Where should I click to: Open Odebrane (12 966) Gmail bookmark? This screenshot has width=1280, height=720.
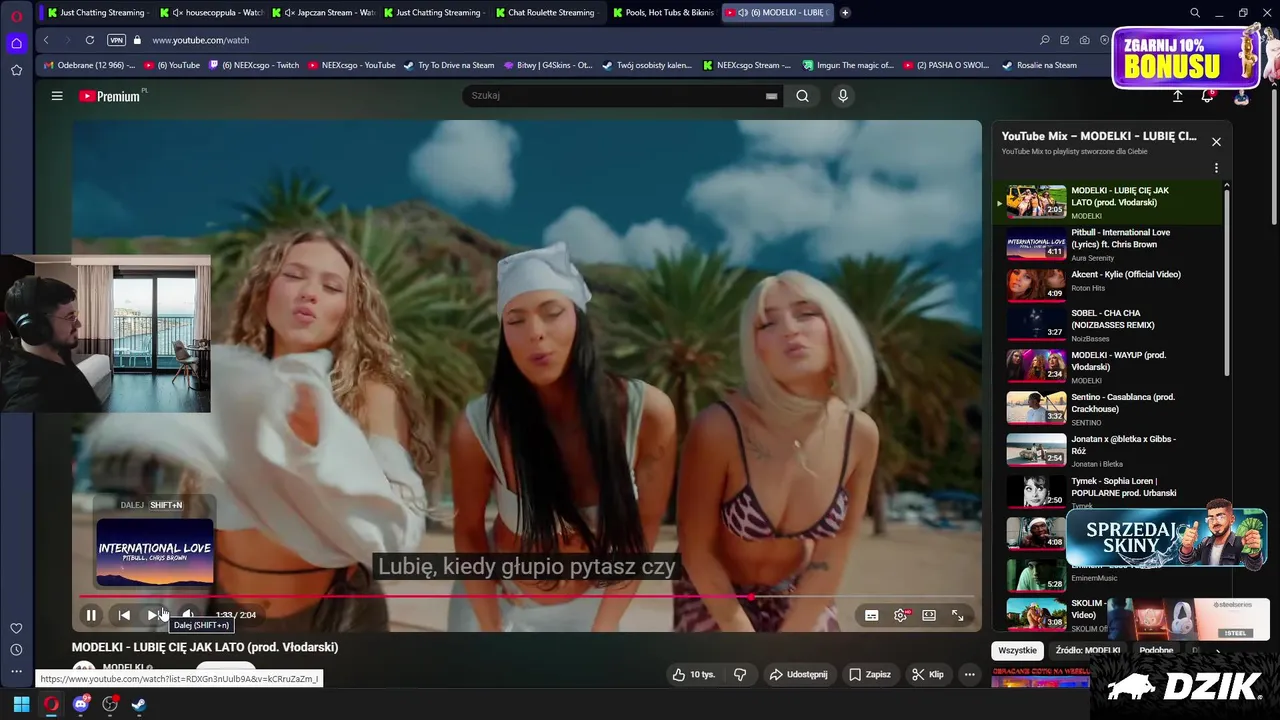pyautogui.click(x=89, y=65)
